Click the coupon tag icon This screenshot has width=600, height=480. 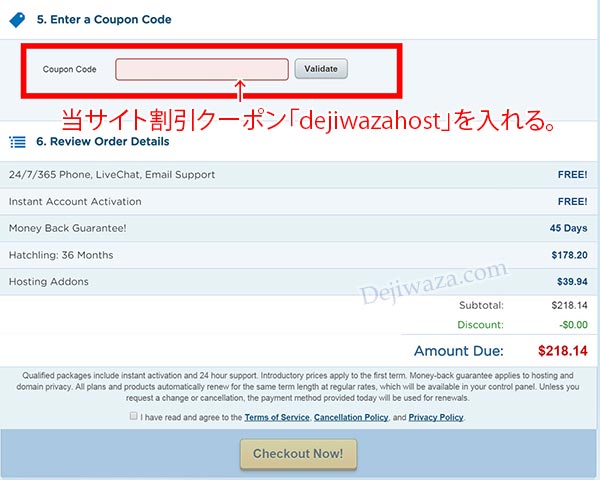(17, 19)
